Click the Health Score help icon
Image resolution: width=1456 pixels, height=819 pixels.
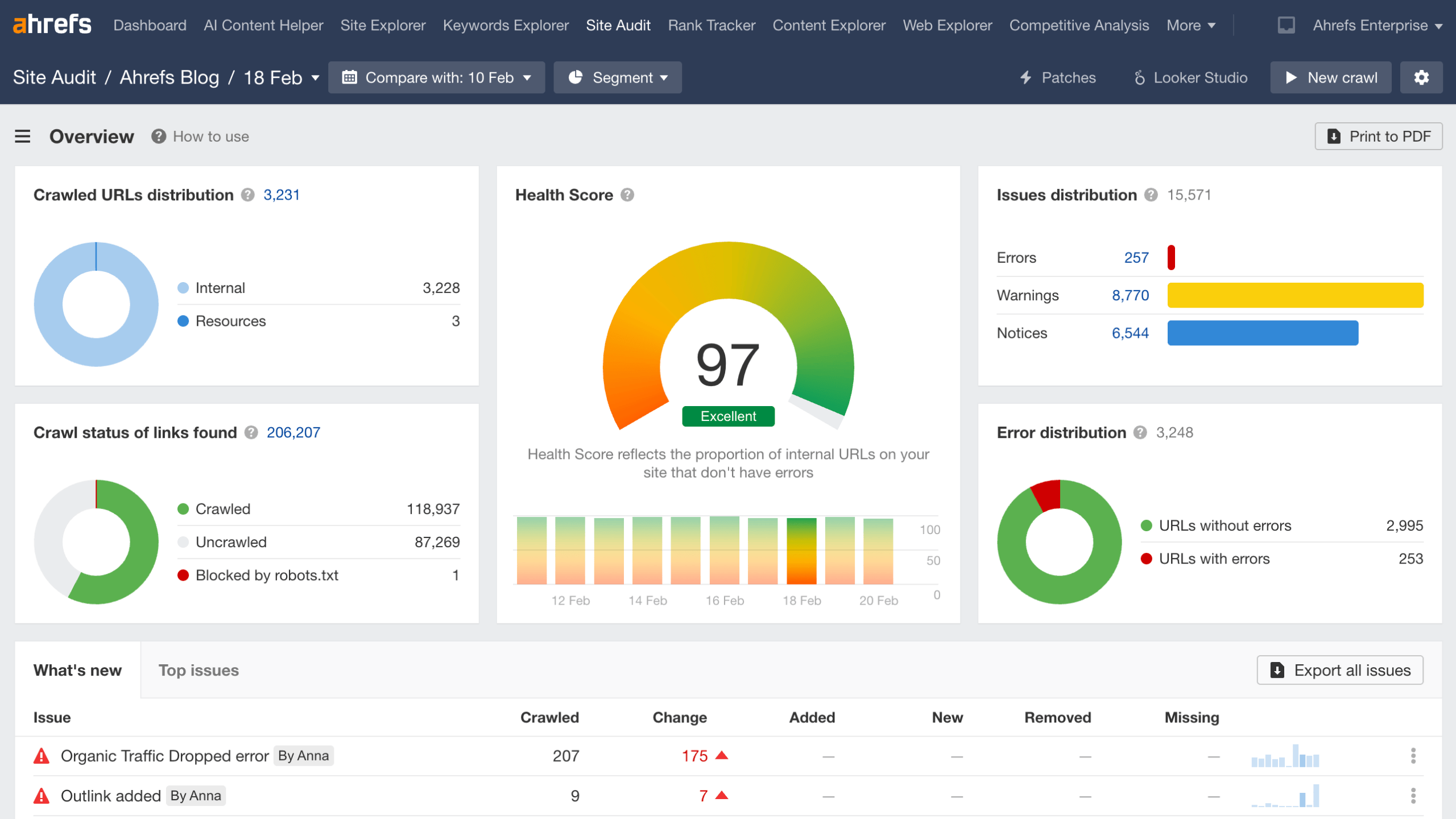pos(628,195)
